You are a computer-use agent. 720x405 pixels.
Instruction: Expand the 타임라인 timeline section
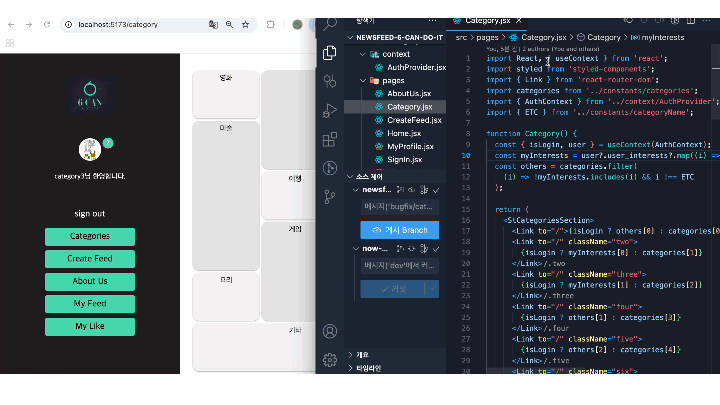click(350, 368)
